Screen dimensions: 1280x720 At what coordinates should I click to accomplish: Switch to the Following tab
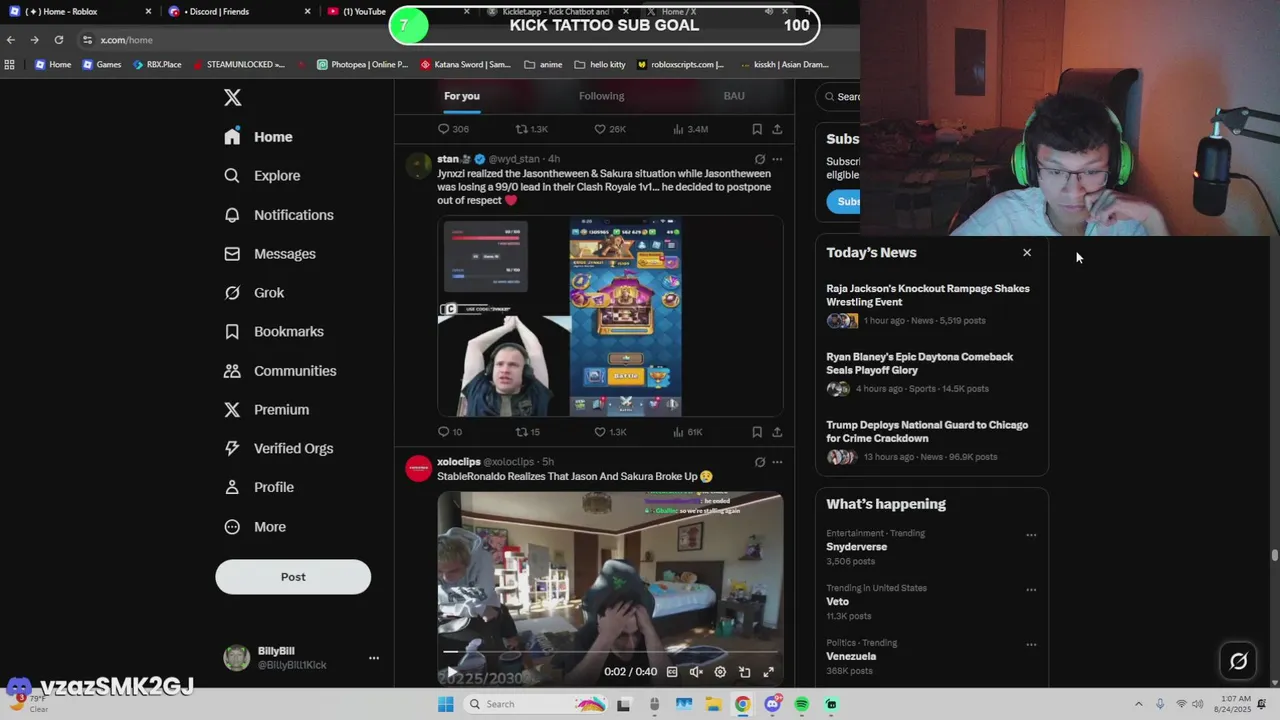click(x=601, y=96)
